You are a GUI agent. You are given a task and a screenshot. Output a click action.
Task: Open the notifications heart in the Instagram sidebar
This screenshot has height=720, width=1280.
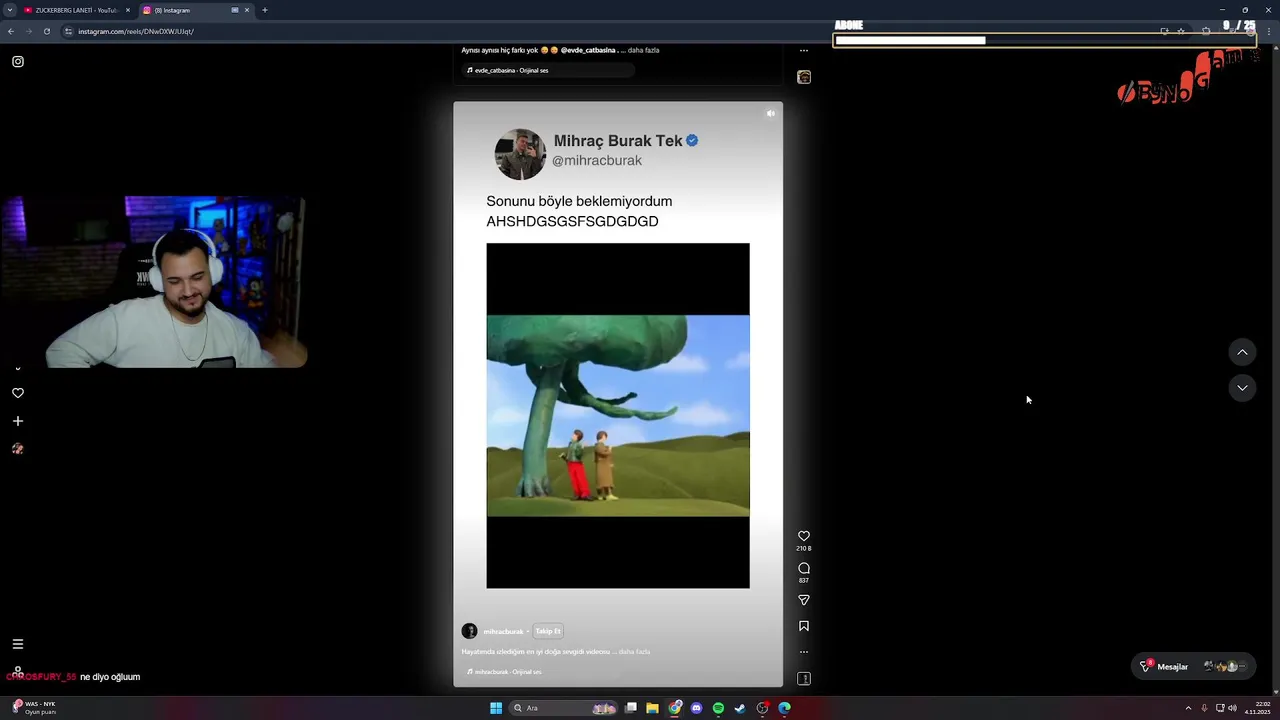click(18, 393)
